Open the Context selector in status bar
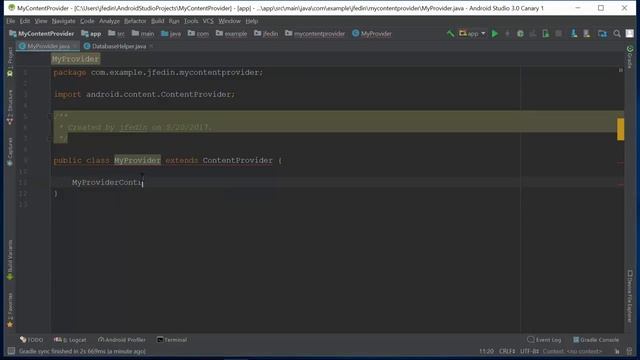The image size is (640, 360). click(x=572, y=351)
